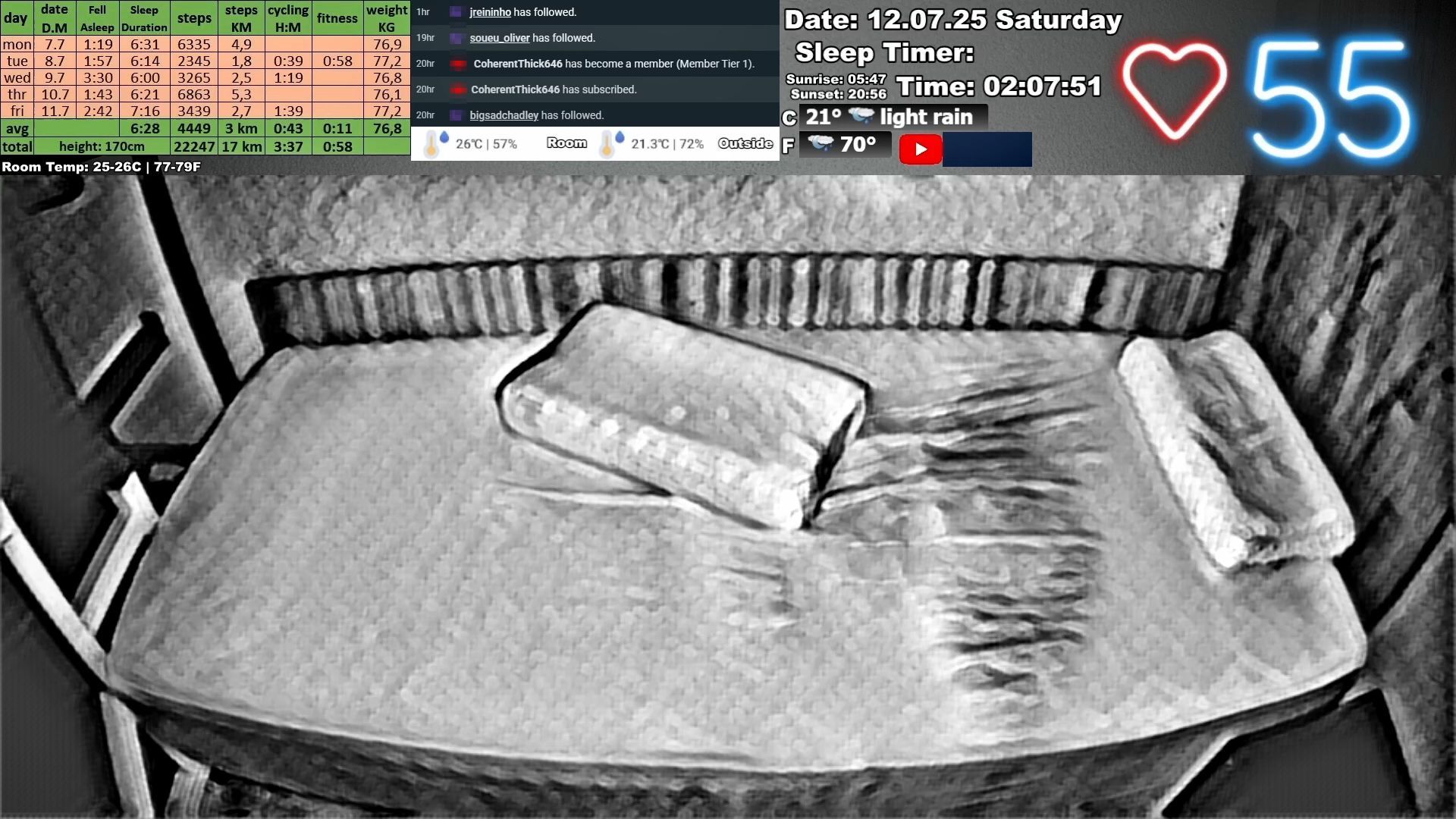The image size is (1456, 819).
Task: Click the 'Outside' label
Action: pos(745,143)
